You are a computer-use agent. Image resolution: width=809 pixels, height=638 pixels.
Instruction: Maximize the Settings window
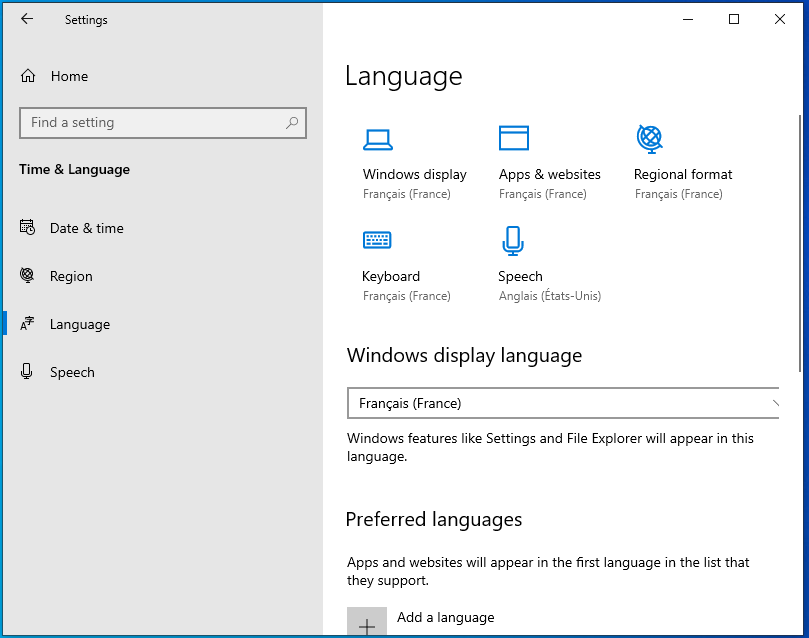[x=734, y=20]
